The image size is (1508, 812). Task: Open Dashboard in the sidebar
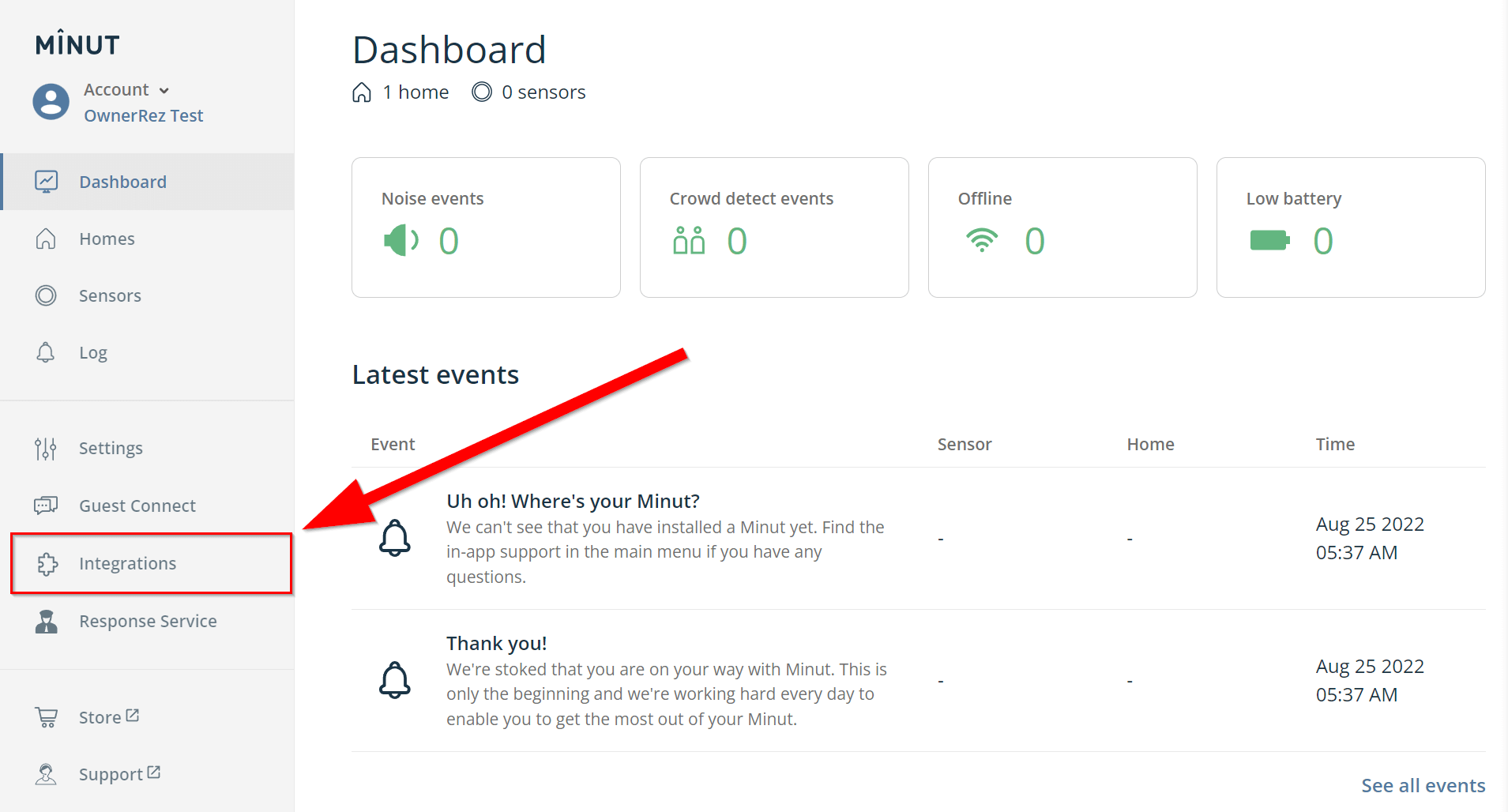(147, 182)
